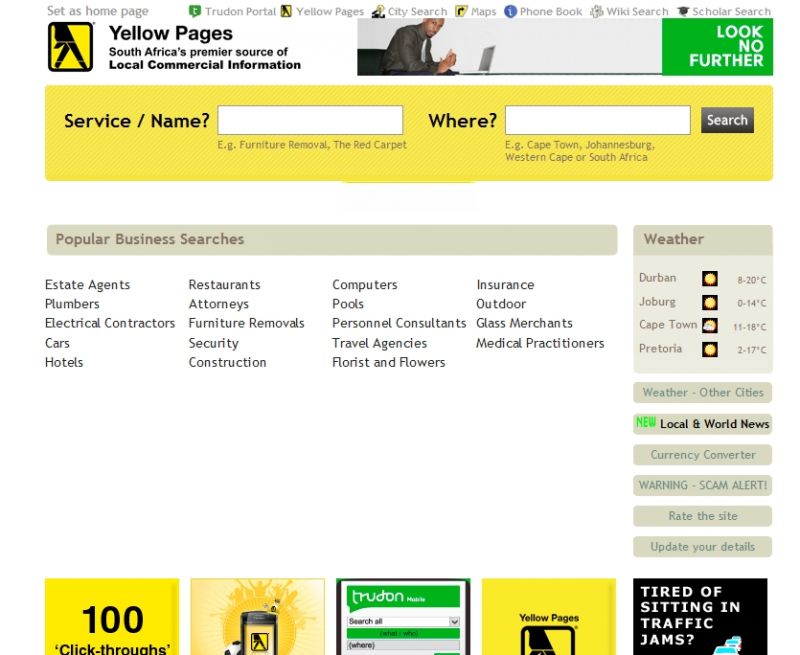Click the Cape Town cloudy weather icon
This screenshot has height=655, width=800.
coord(710,325)
